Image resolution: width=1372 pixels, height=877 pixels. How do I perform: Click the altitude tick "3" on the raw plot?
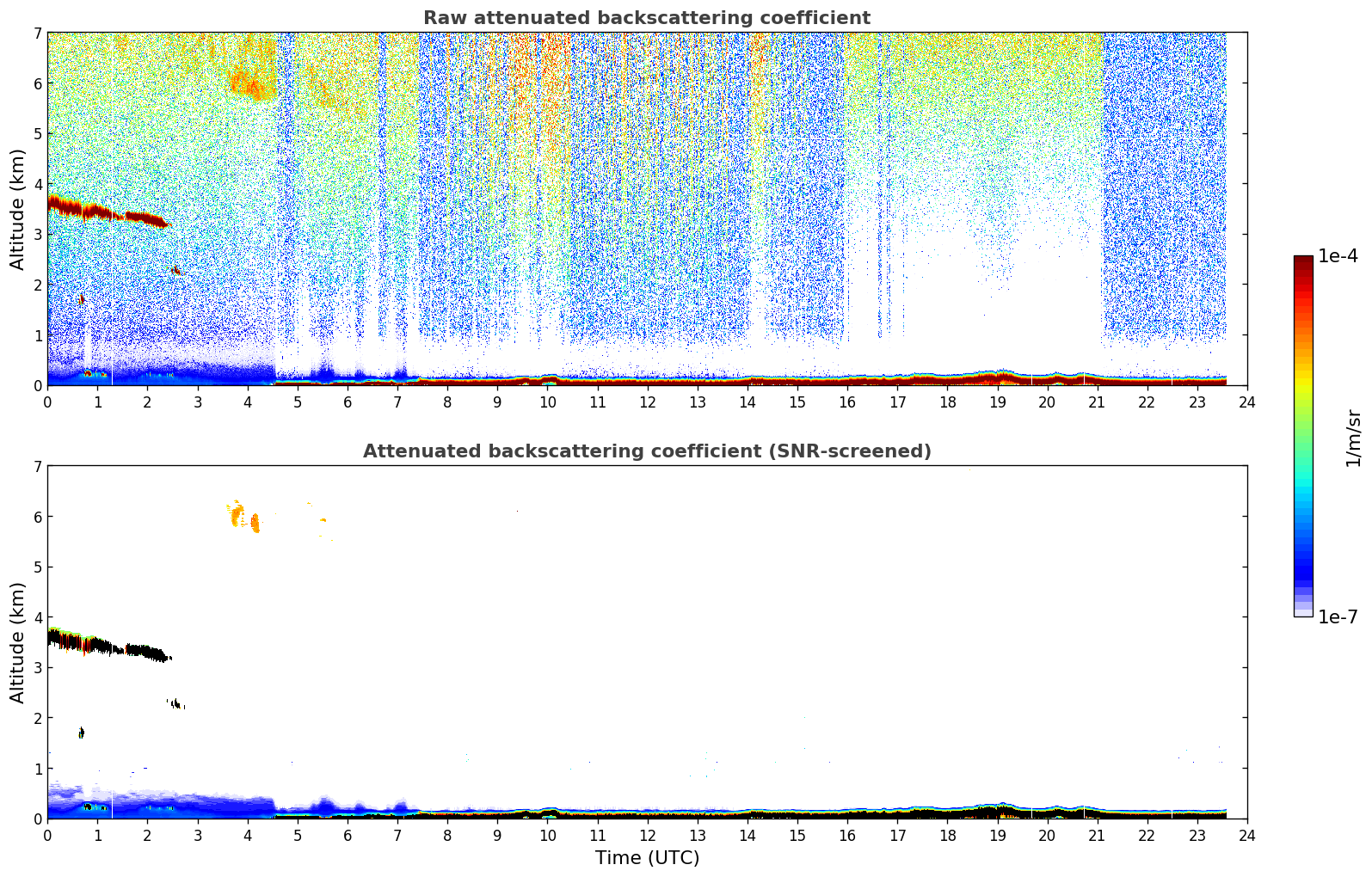pyautogui.click(x=38, y=235)
